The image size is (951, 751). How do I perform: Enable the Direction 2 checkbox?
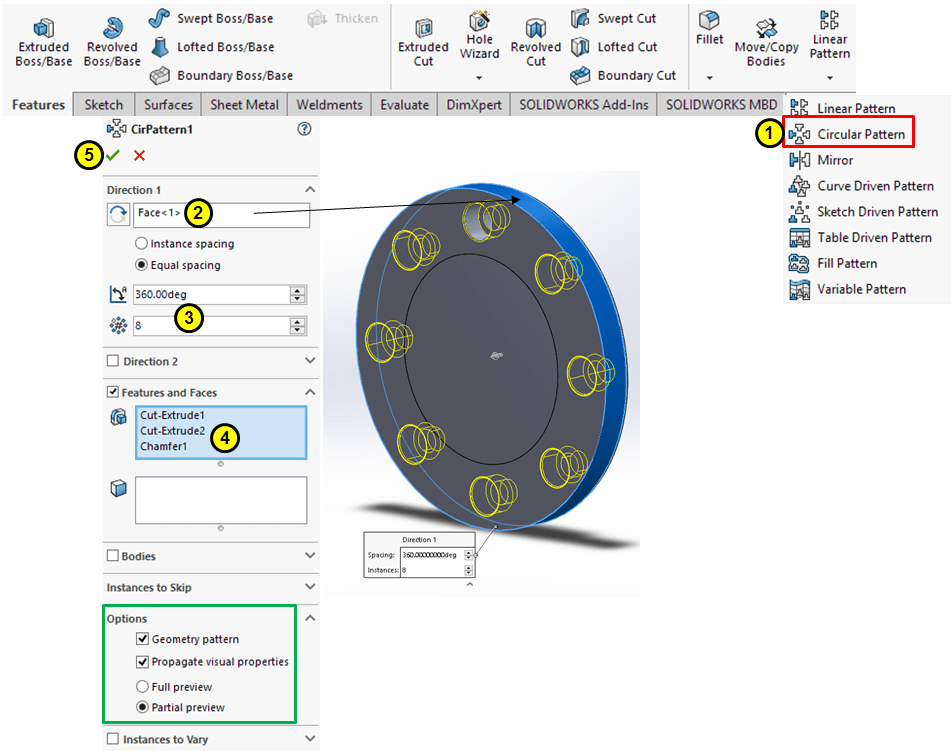pyautogui.click(x=112, y=362)
